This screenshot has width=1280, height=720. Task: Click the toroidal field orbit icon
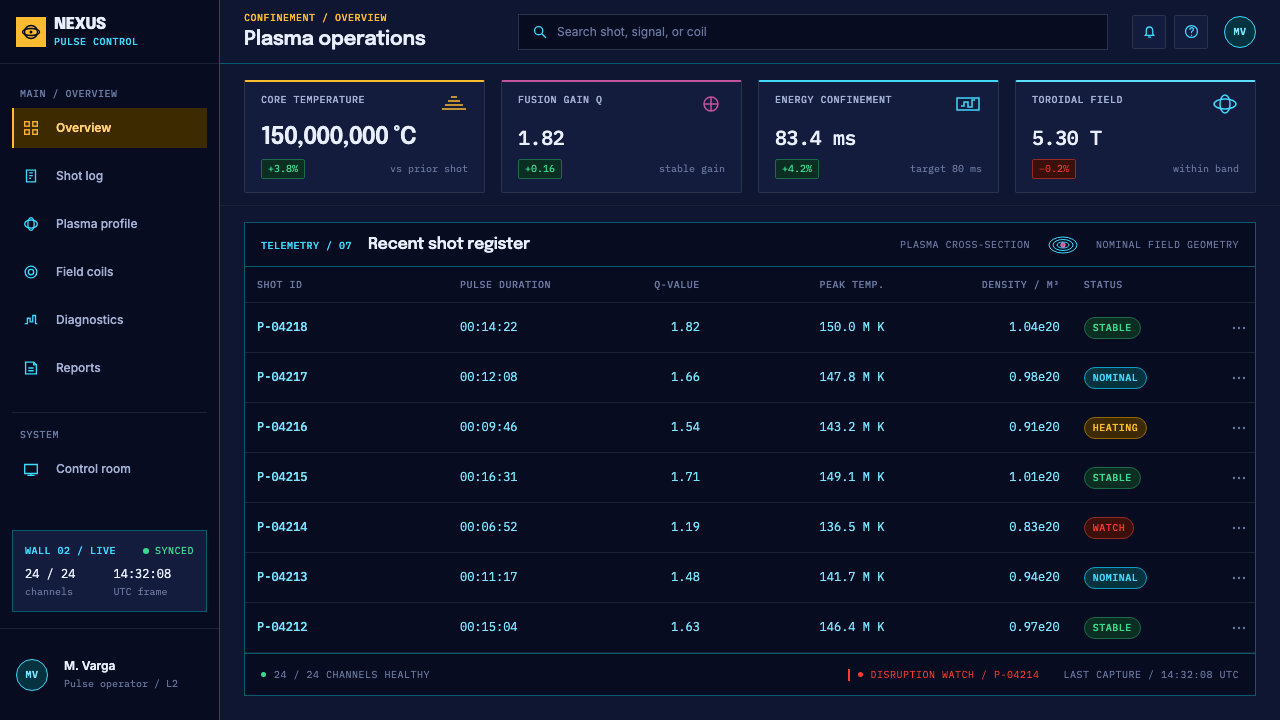pyautogui.click(x=1225, y=104)
